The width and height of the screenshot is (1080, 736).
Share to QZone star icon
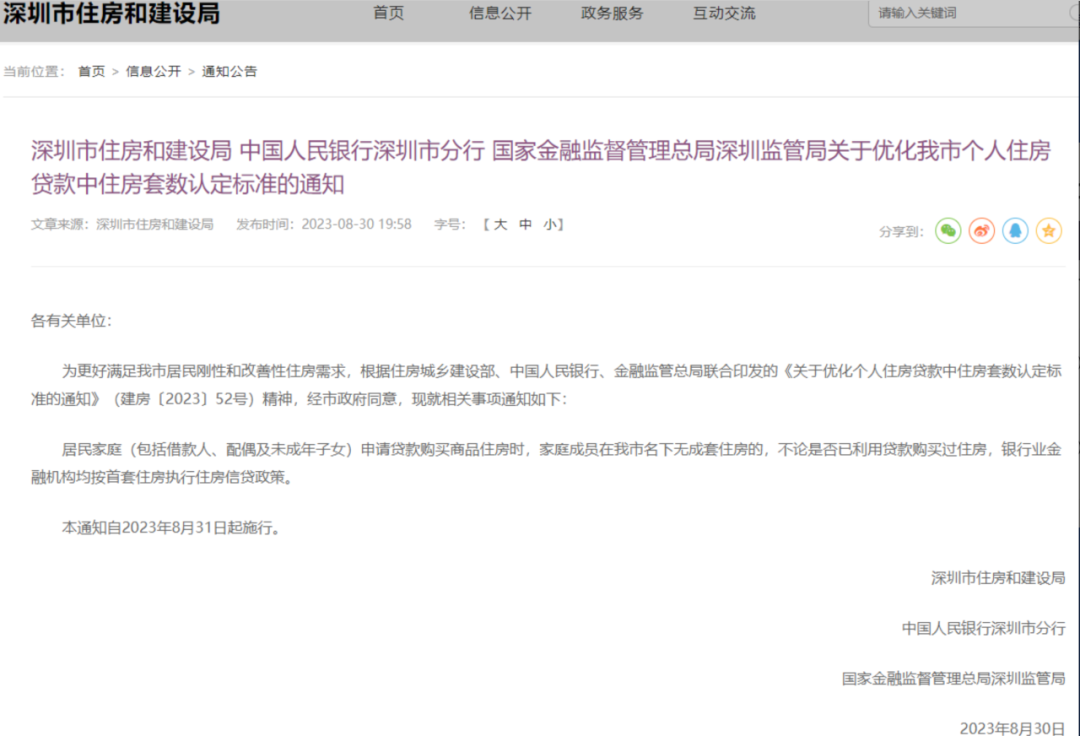[x=1049, y=231]
